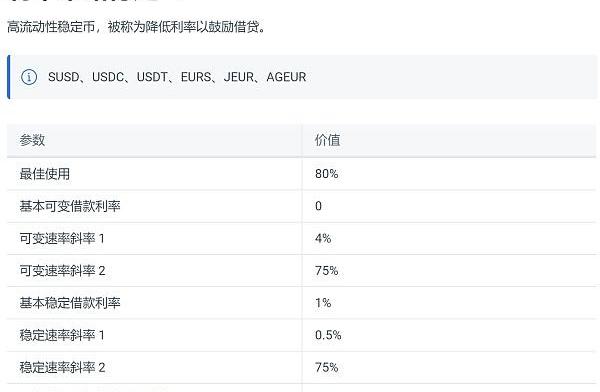This screenshot has height=392, width=600.
Task: Select the 稳定速率斜率 2 label
Action: (x=62, y=368)
